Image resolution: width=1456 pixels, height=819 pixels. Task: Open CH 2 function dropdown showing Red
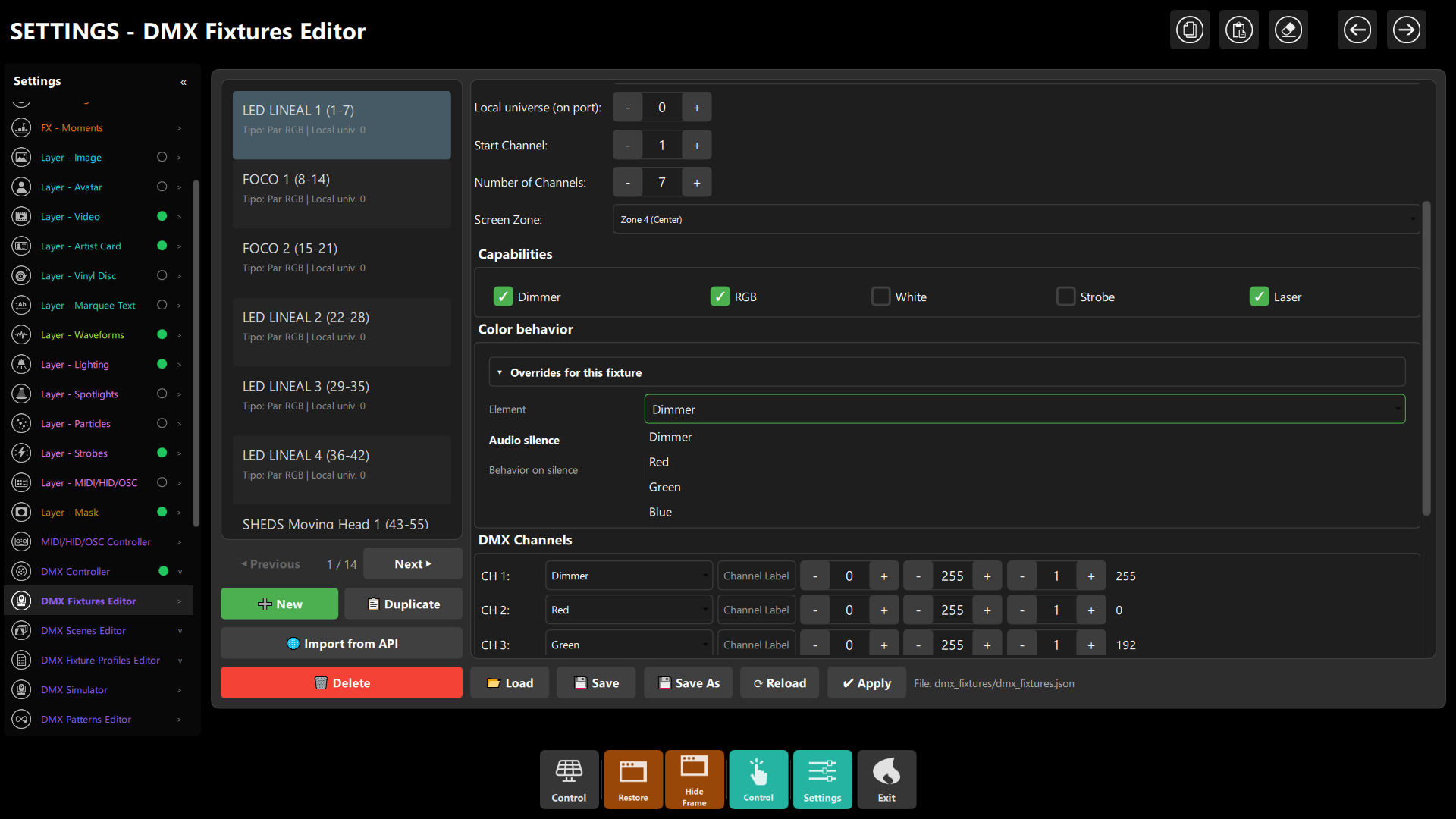[x=629, y=610]
